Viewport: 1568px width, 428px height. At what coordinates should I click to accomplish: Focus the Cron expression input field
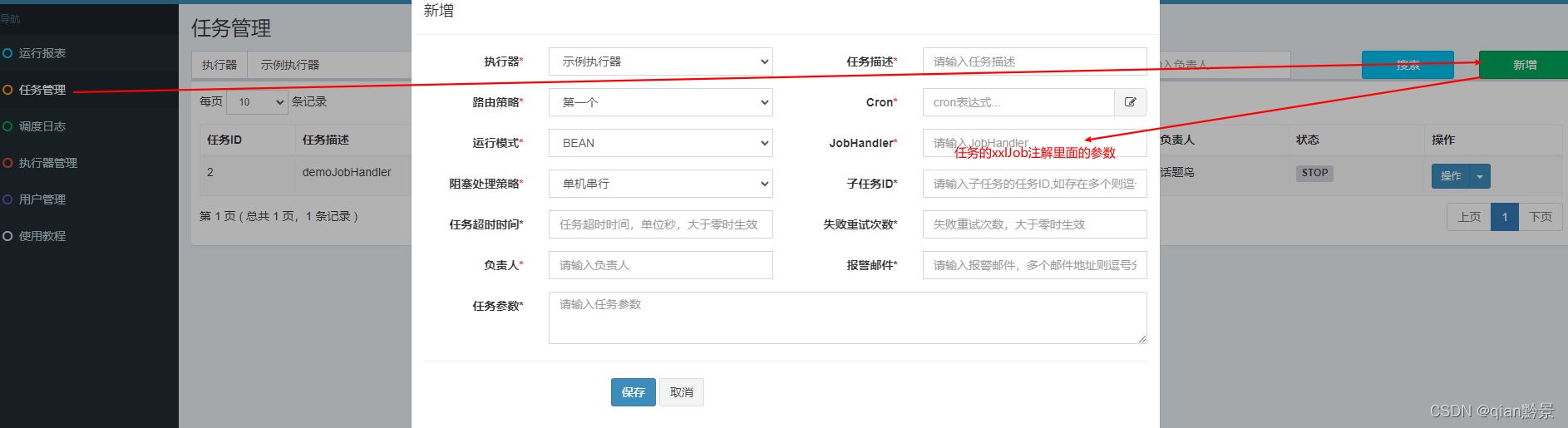tap(1018, 102)
